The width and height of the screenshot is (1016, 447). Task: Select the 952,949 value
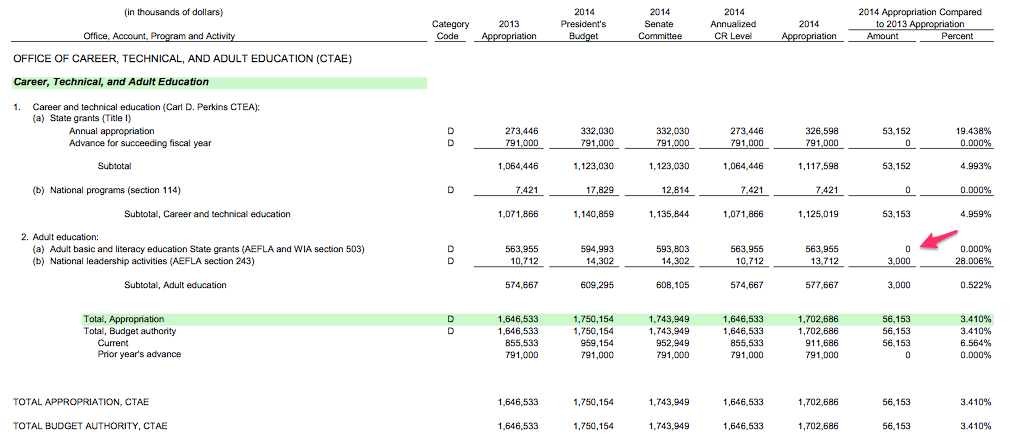coord(672,343)
